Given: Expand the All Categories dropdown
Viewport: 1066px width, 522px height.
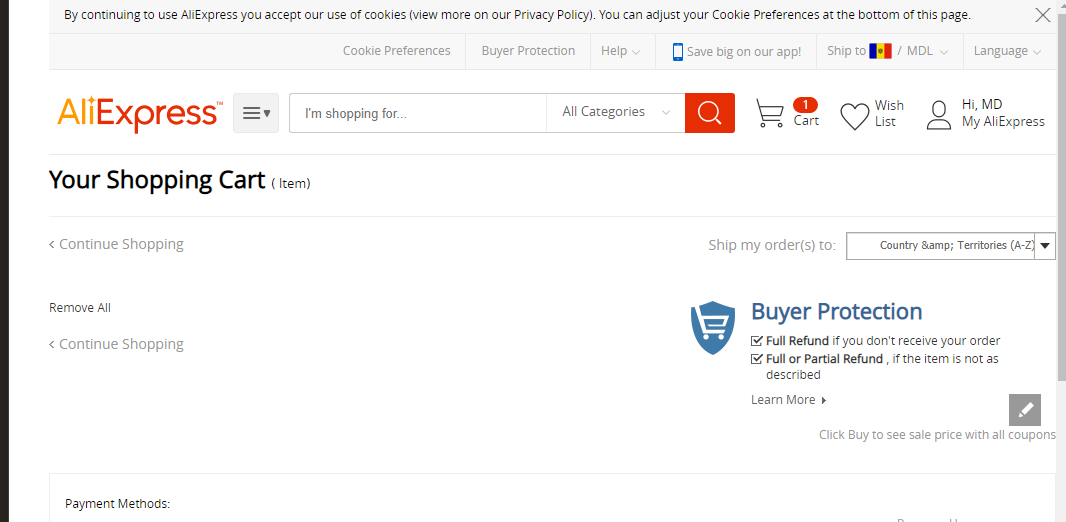Looking at the screenshot, I should point(615,113).
